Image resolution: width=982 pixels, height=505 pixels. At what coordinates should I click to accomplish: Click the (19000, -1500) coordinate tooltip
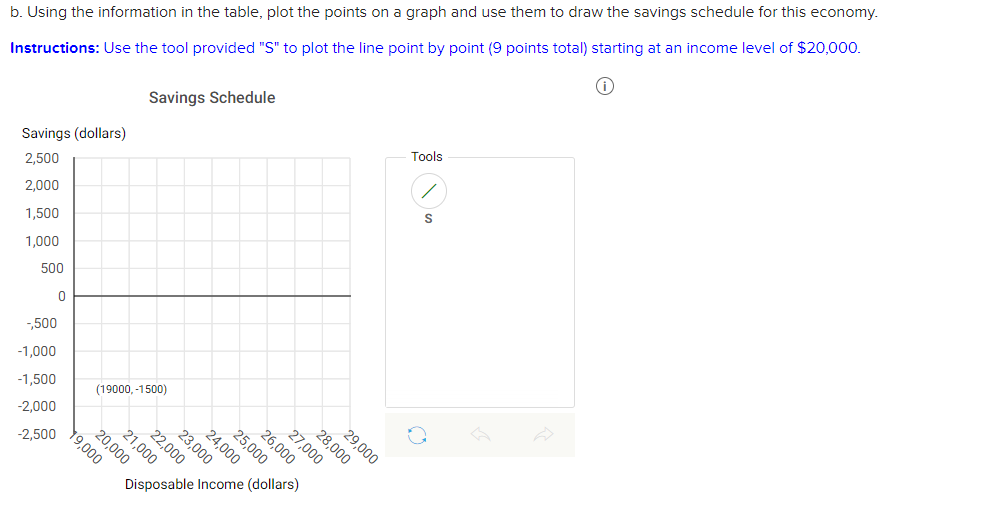coord(132,389)
